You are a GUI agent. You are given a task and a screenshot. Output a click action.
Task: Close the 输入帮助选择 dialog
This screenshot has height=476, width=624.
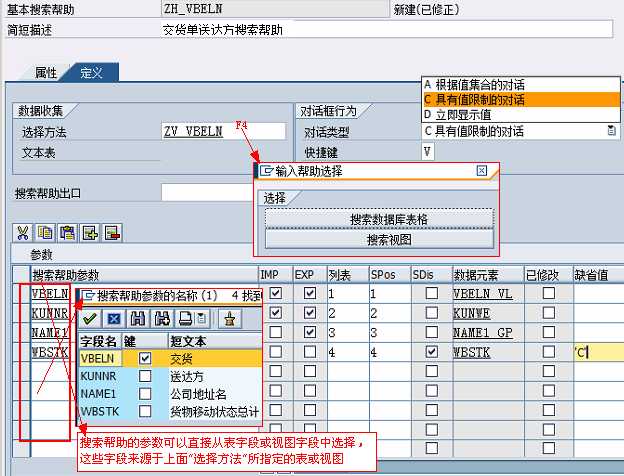482,171
